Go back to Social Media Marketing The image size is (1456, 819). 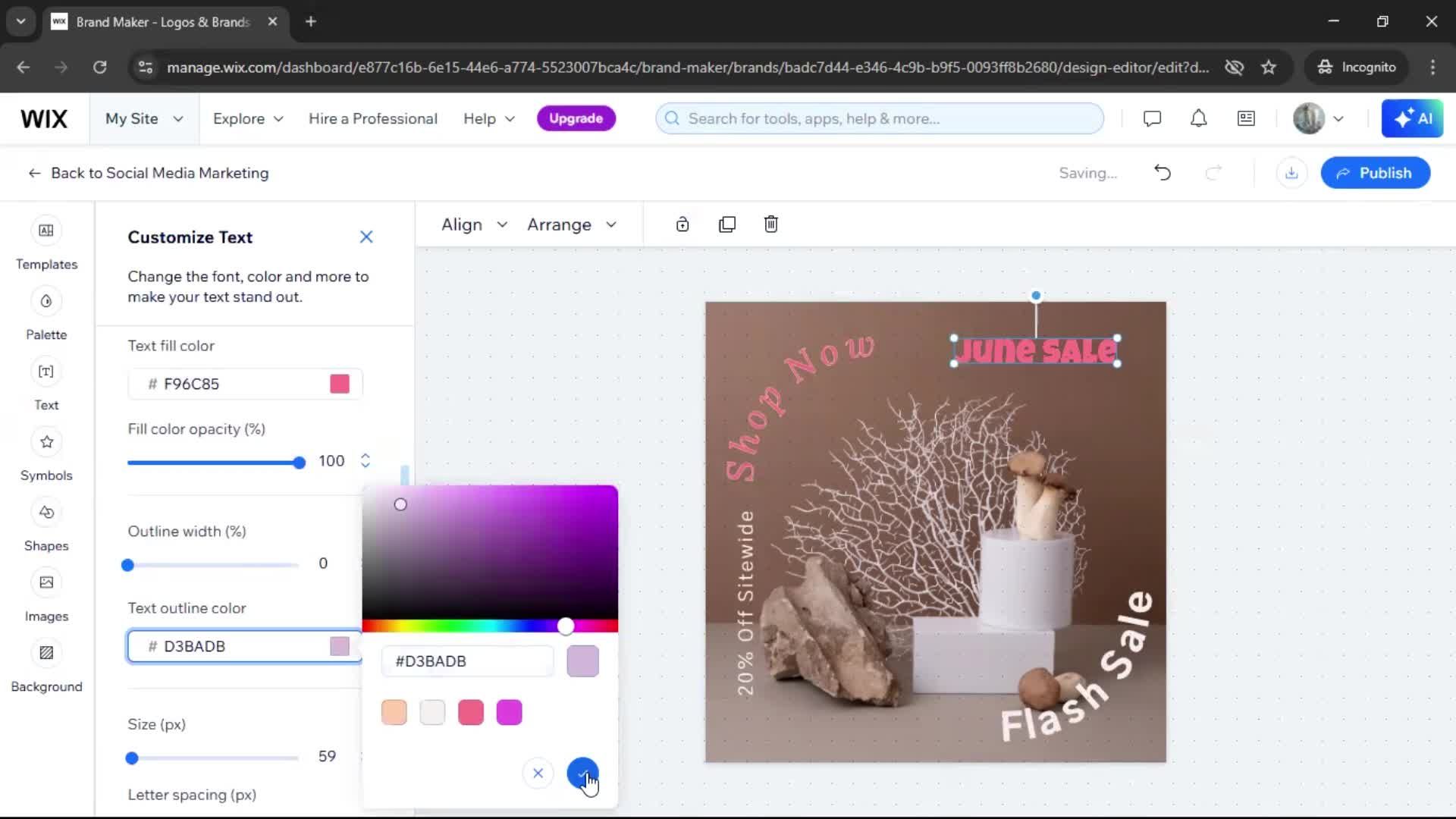pos(148,173)
